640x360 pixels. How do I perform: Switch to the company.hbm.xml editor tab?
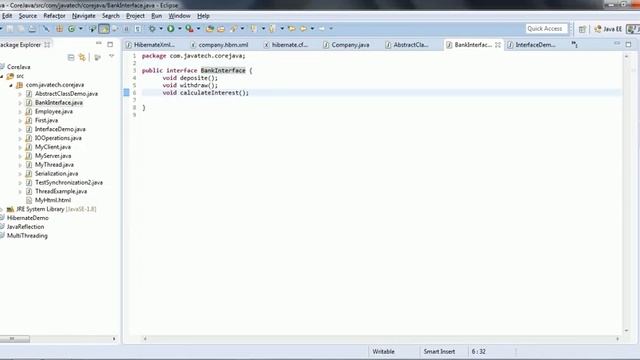(220, 45)
